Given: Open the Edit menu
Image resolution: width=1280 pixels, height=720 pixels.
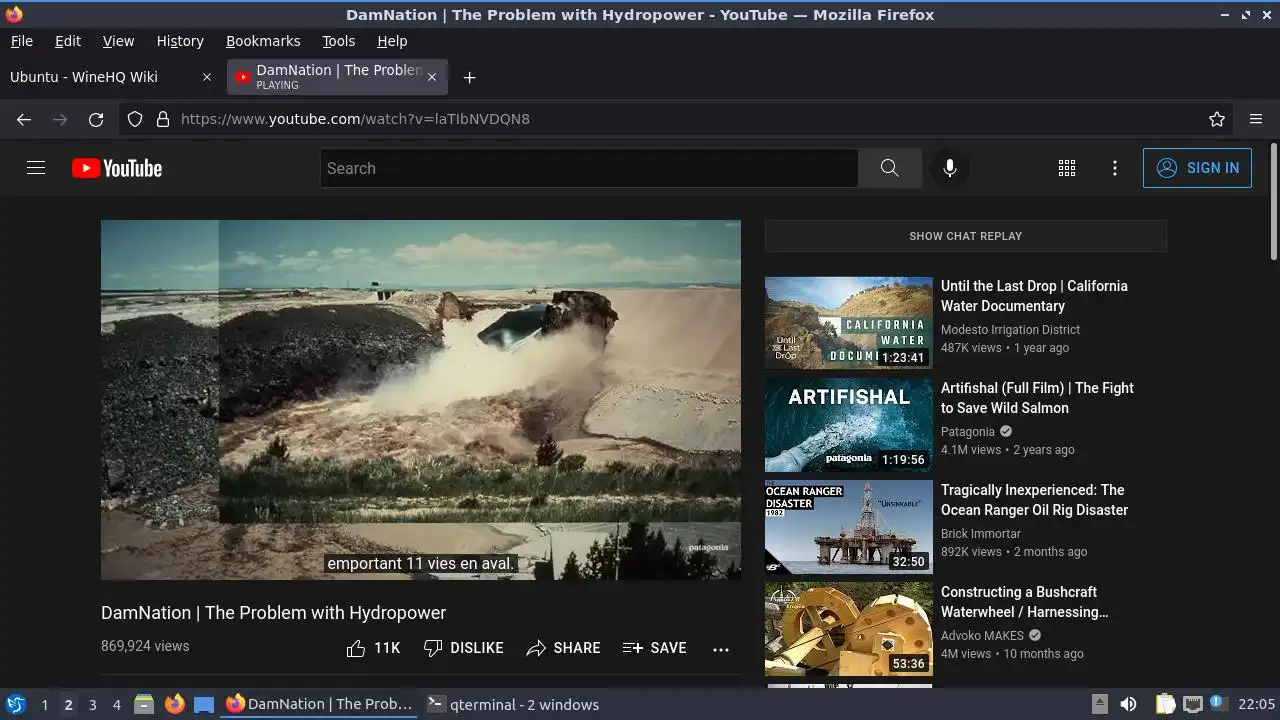Looking at the screenshot, I should pyautogui.click(x=68, y=41).
